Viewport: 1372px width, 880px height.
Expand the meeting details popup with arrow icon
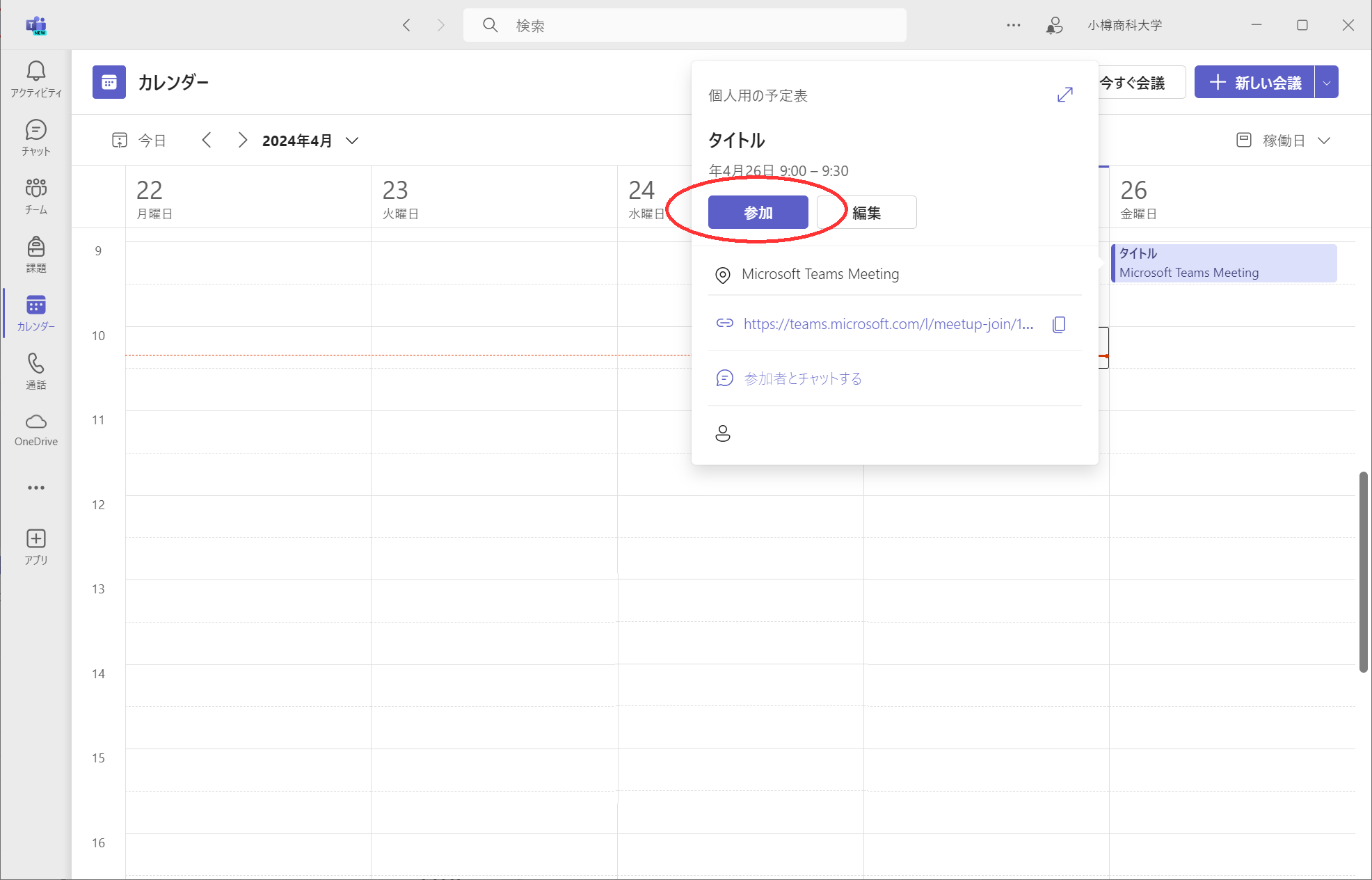tap(1064, 95)
